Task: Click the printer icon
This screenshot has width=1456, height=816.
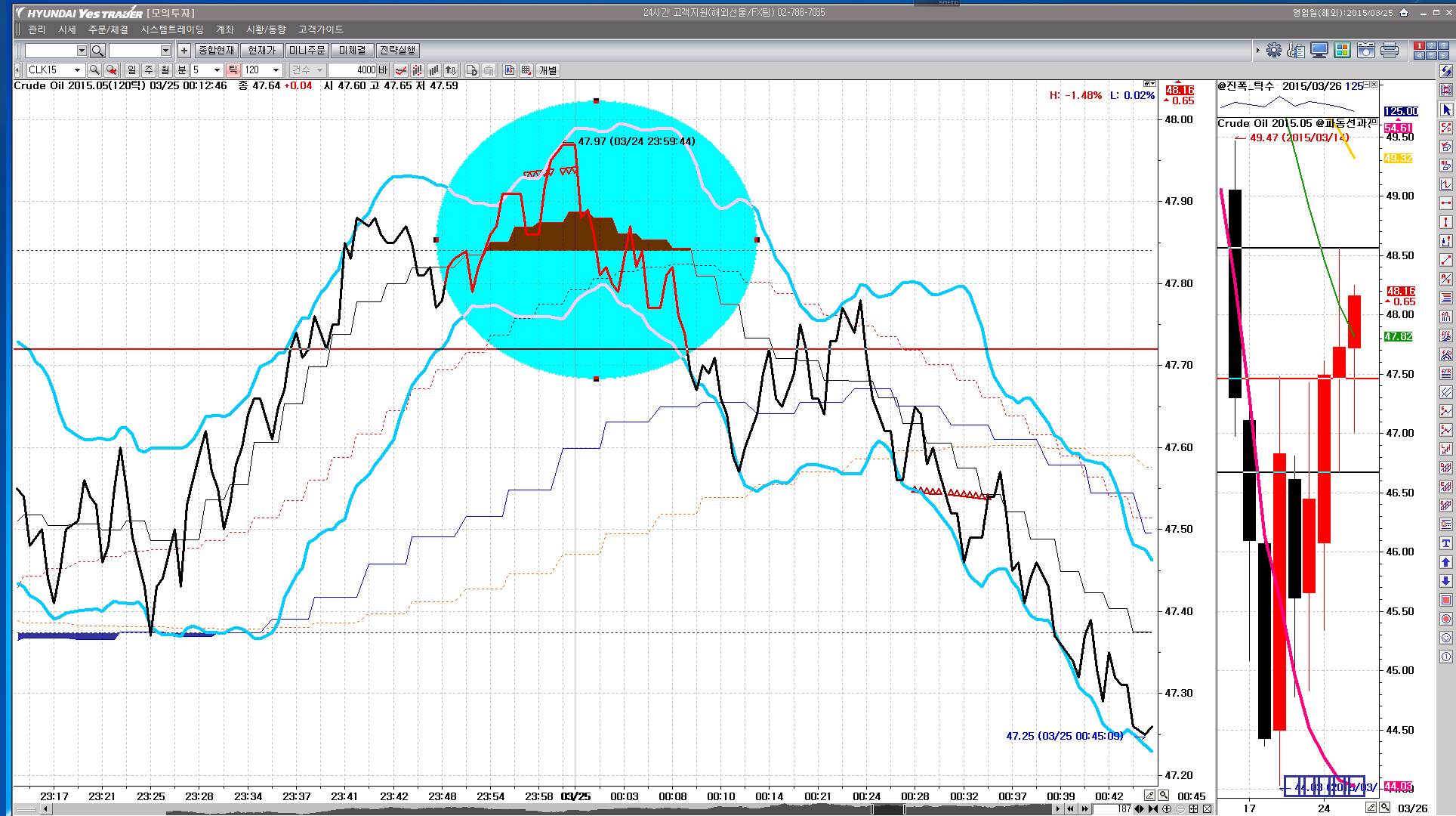Action: point(1389,51)
